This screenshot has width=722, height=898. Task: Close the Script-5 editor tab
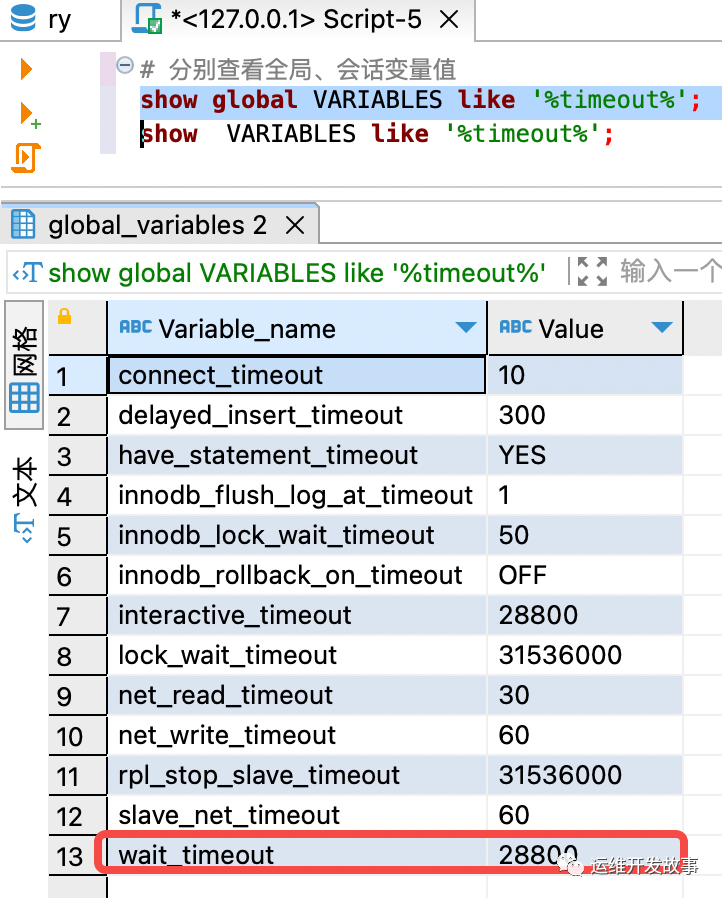(x=448, y=19)
